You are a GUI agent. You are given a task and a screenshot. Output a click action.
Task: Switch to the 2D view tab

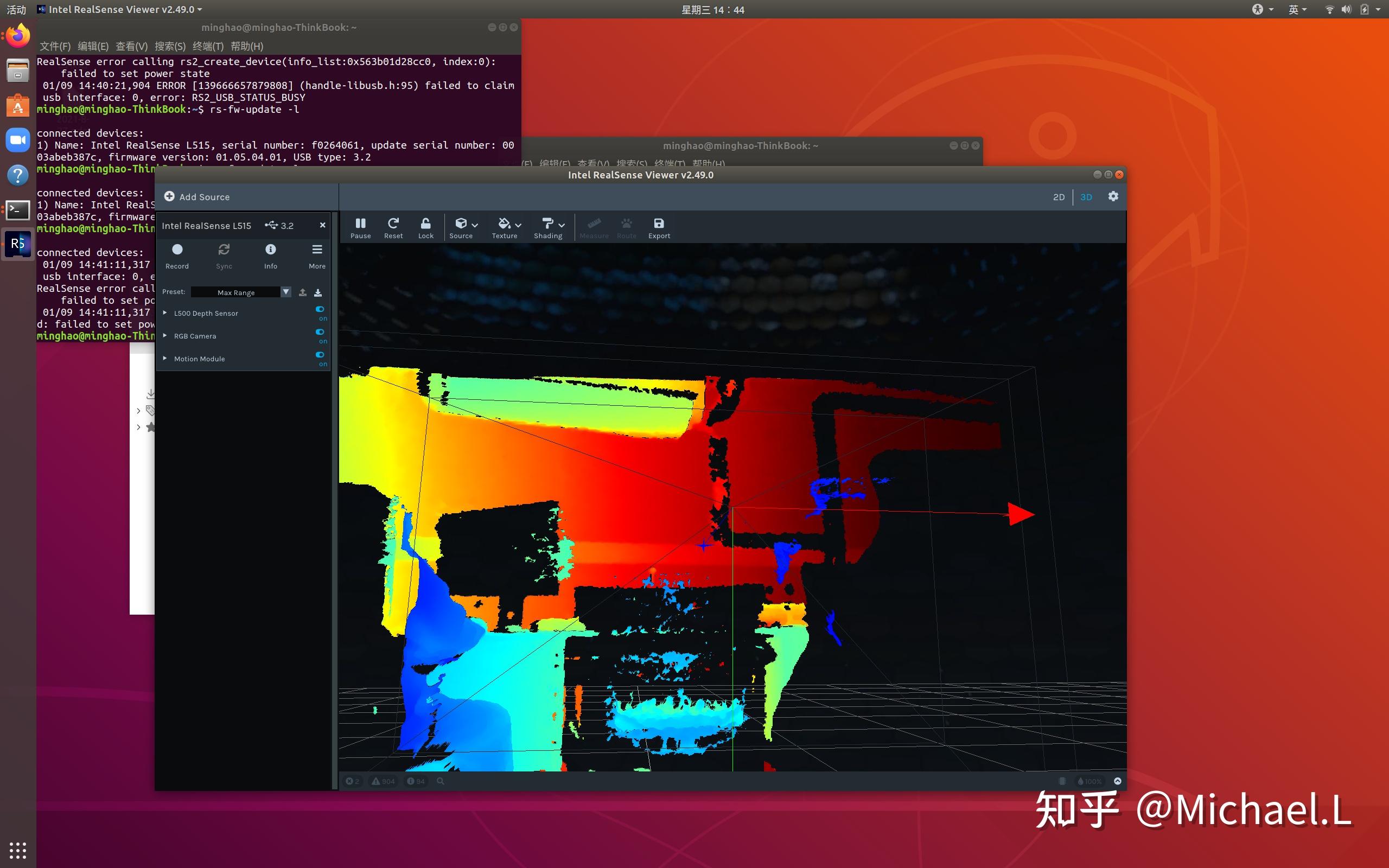click(1059, 197)
